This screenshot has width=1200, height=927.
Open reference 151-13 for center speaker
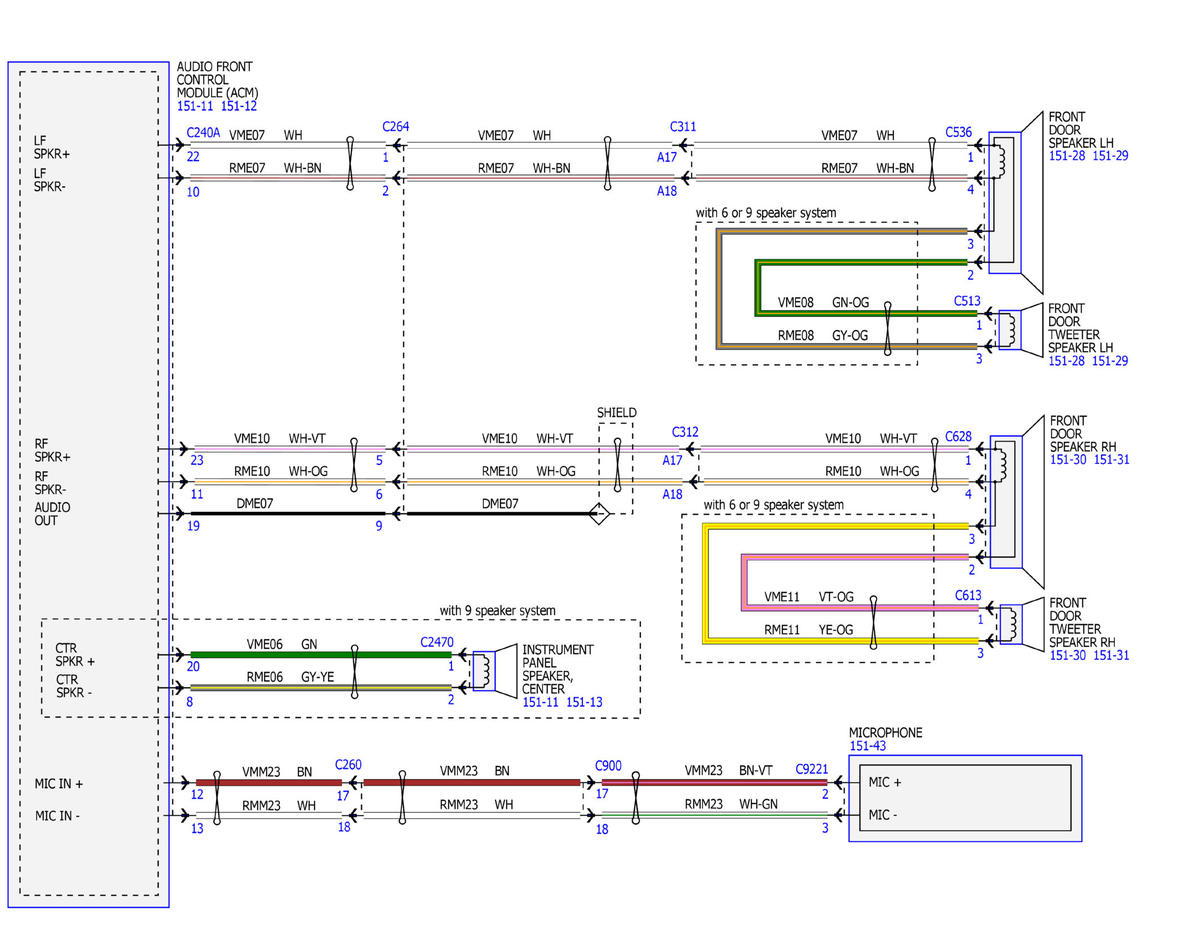(585, 703)
